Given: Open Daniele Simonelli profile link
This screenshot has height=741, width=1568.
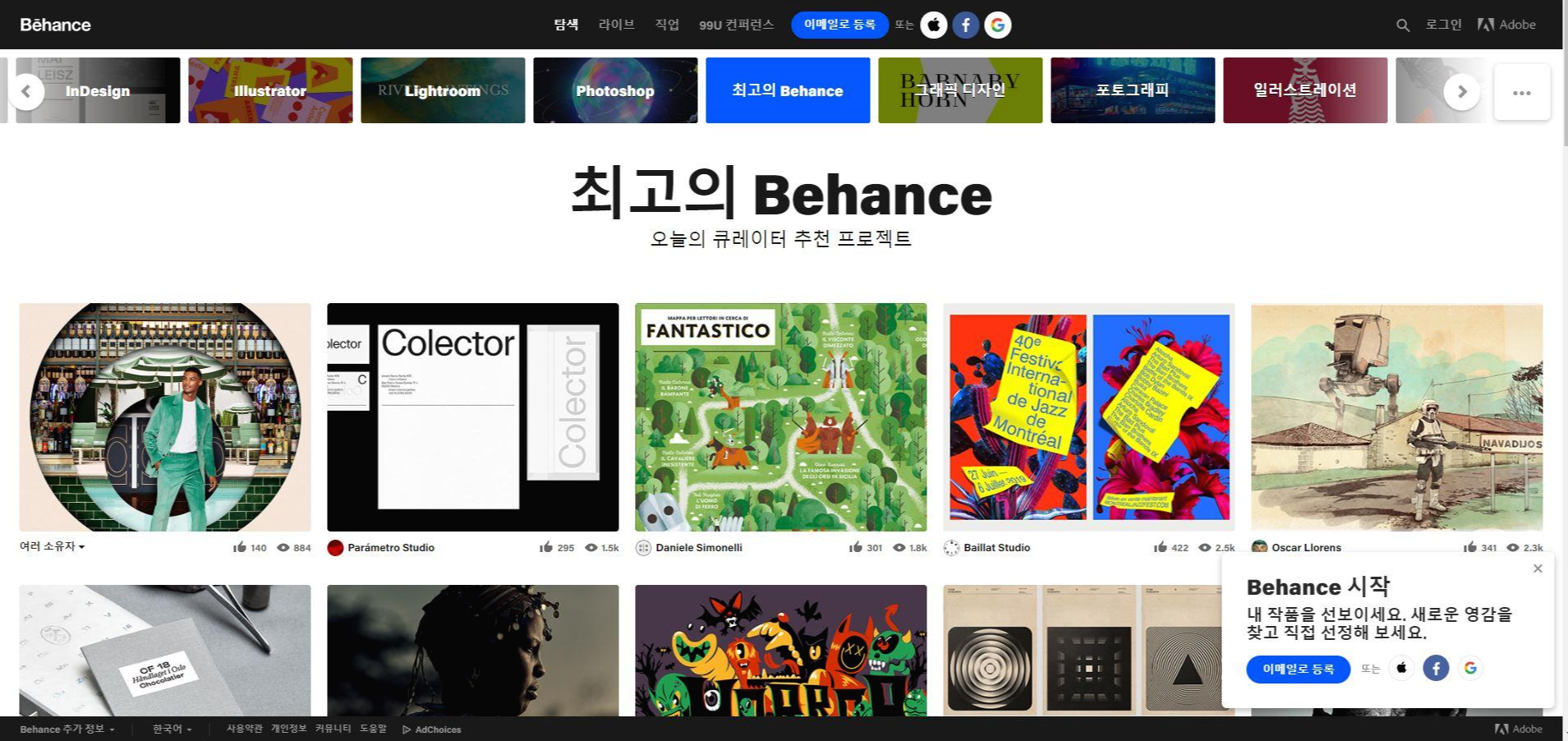Looking at the screenshot, I should (699, 548).
